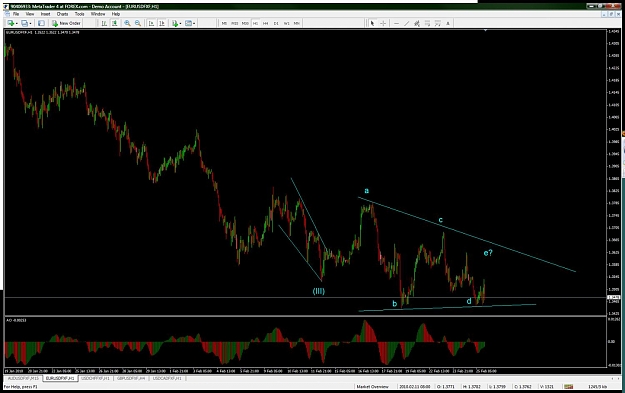Select the Horizontal Line drawing tool
The height and width of the screenshot is (393, 625).
click(x=396, y=23)
